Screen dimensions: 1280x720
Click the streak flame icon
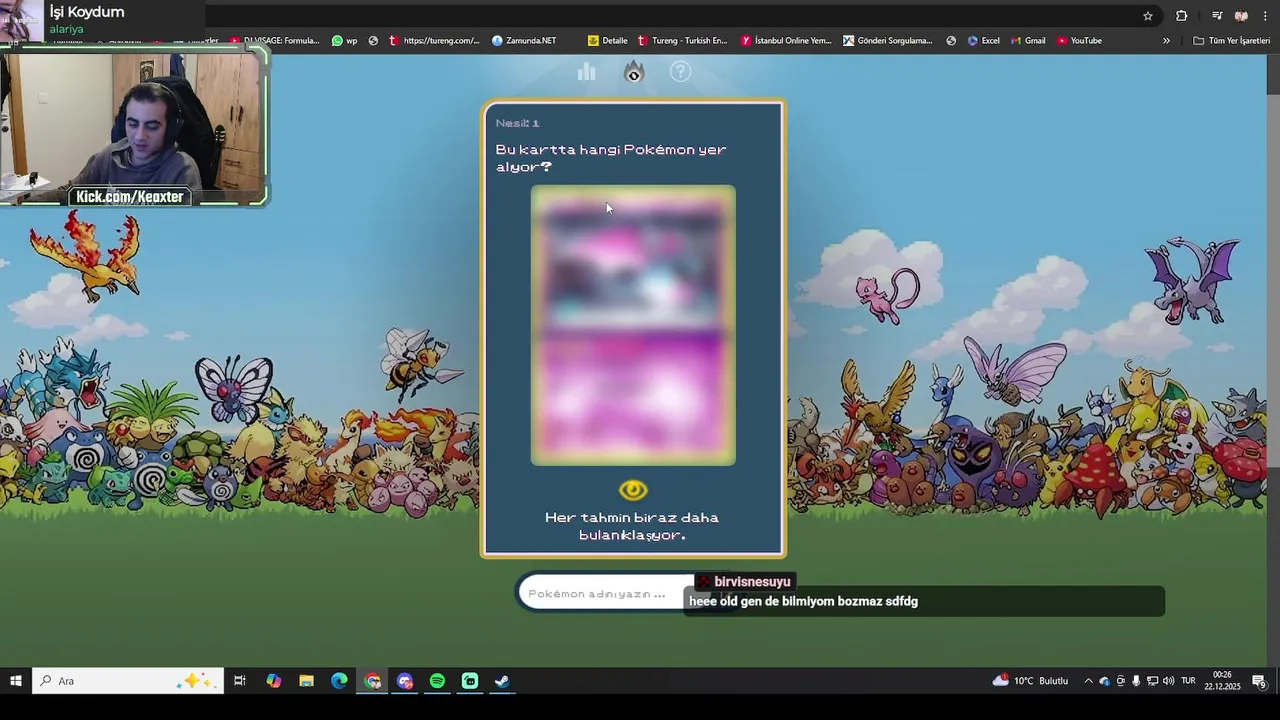pyautogui.click(x=634, y=72)
